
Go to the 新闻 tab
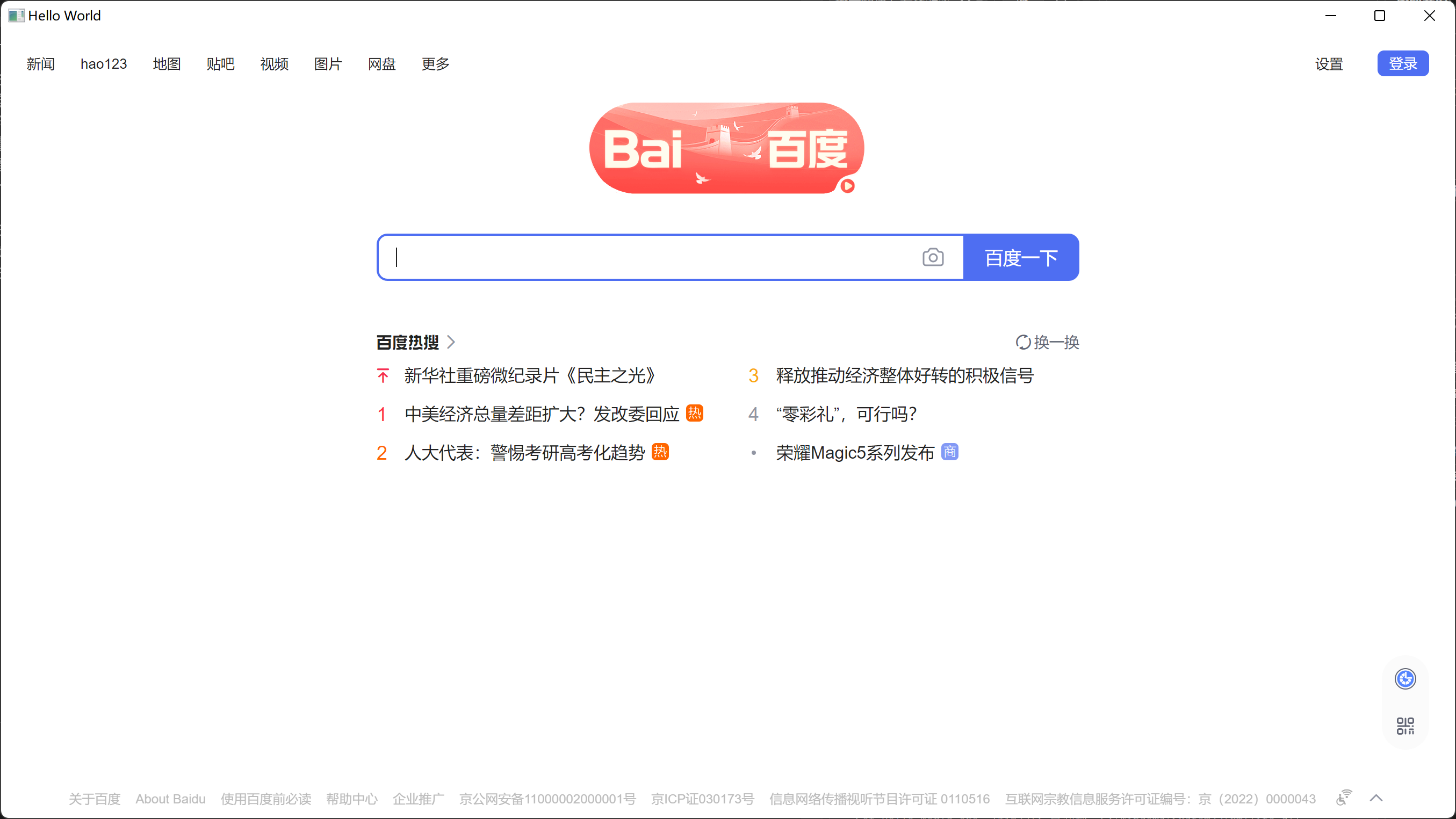41,64
